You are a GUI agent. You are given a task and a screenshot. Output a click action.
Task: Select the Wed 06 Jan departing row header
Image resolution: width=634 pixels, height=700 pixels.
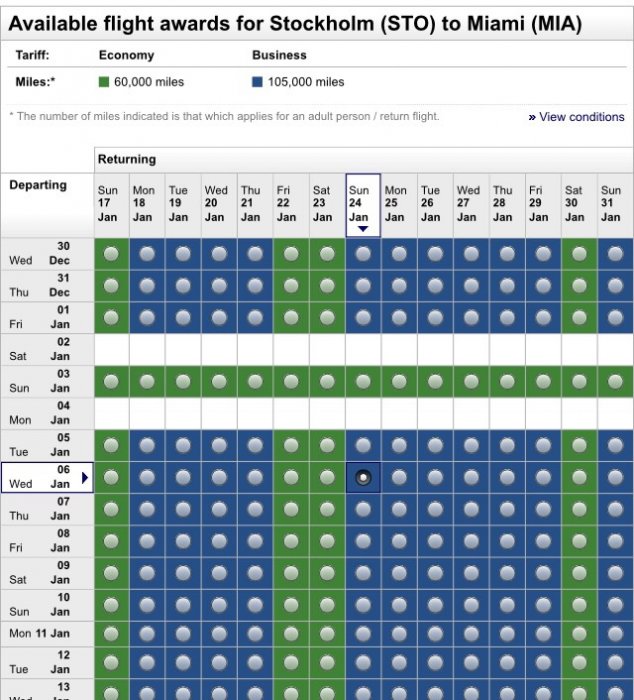(x=40, y=478)
